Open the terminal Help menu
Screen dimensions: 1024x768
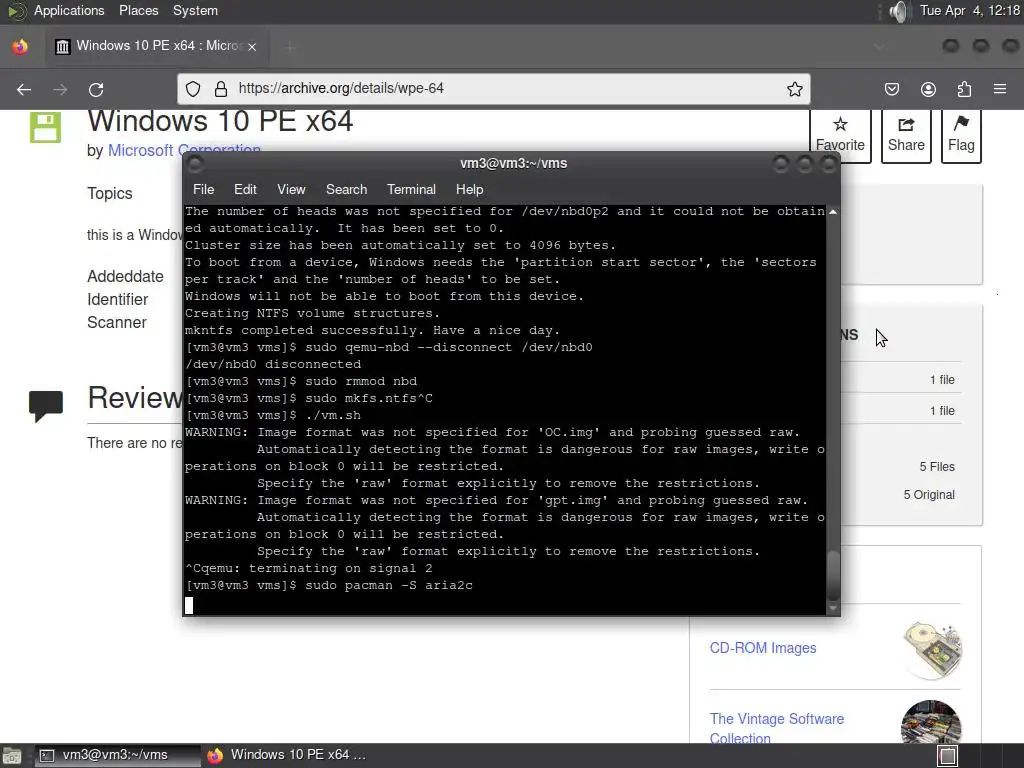469,189
